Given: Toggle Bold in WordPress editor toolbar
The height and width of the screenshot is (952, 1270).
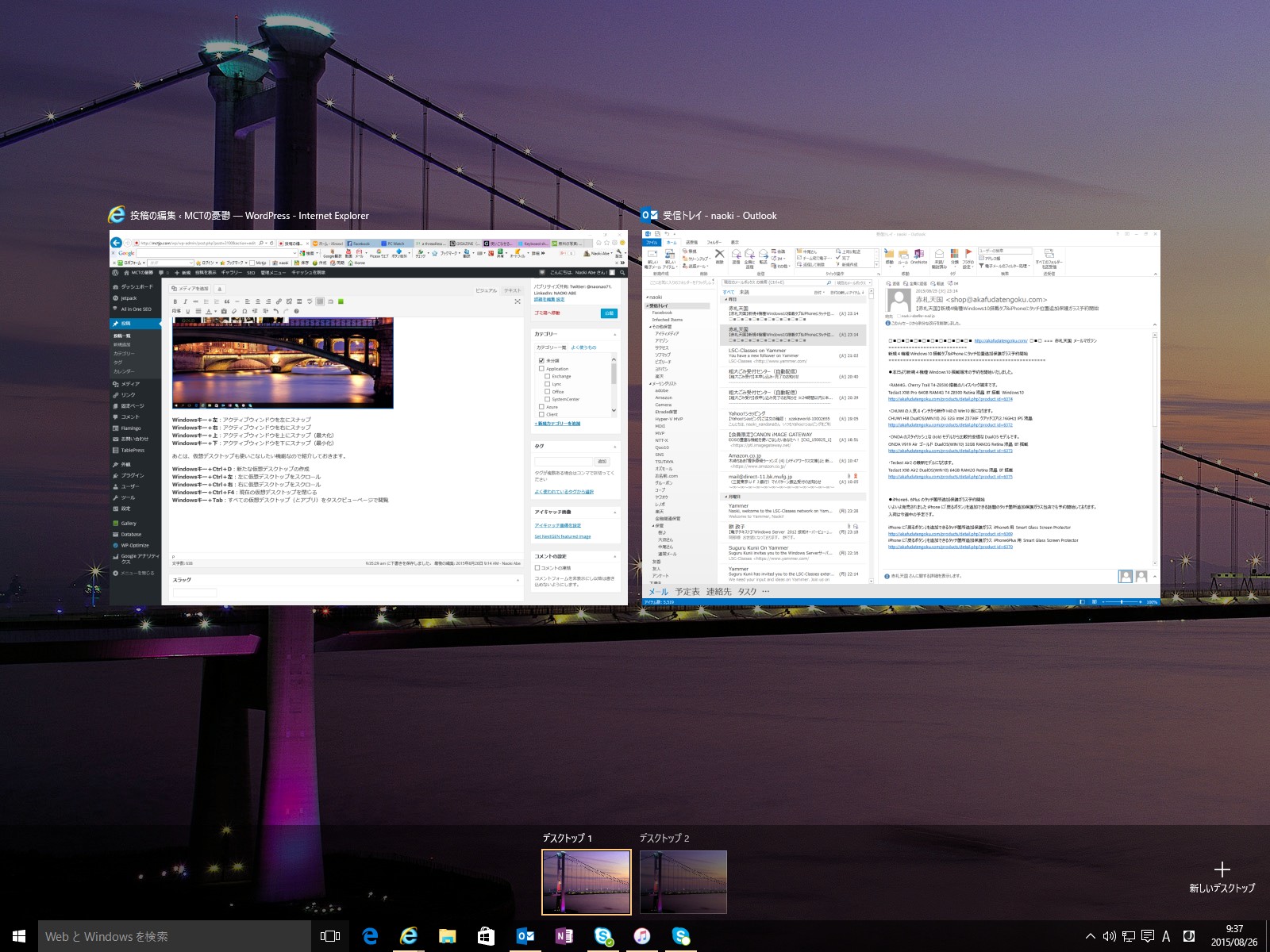Looking at the screenshot, I should click(x=175, y=301).
